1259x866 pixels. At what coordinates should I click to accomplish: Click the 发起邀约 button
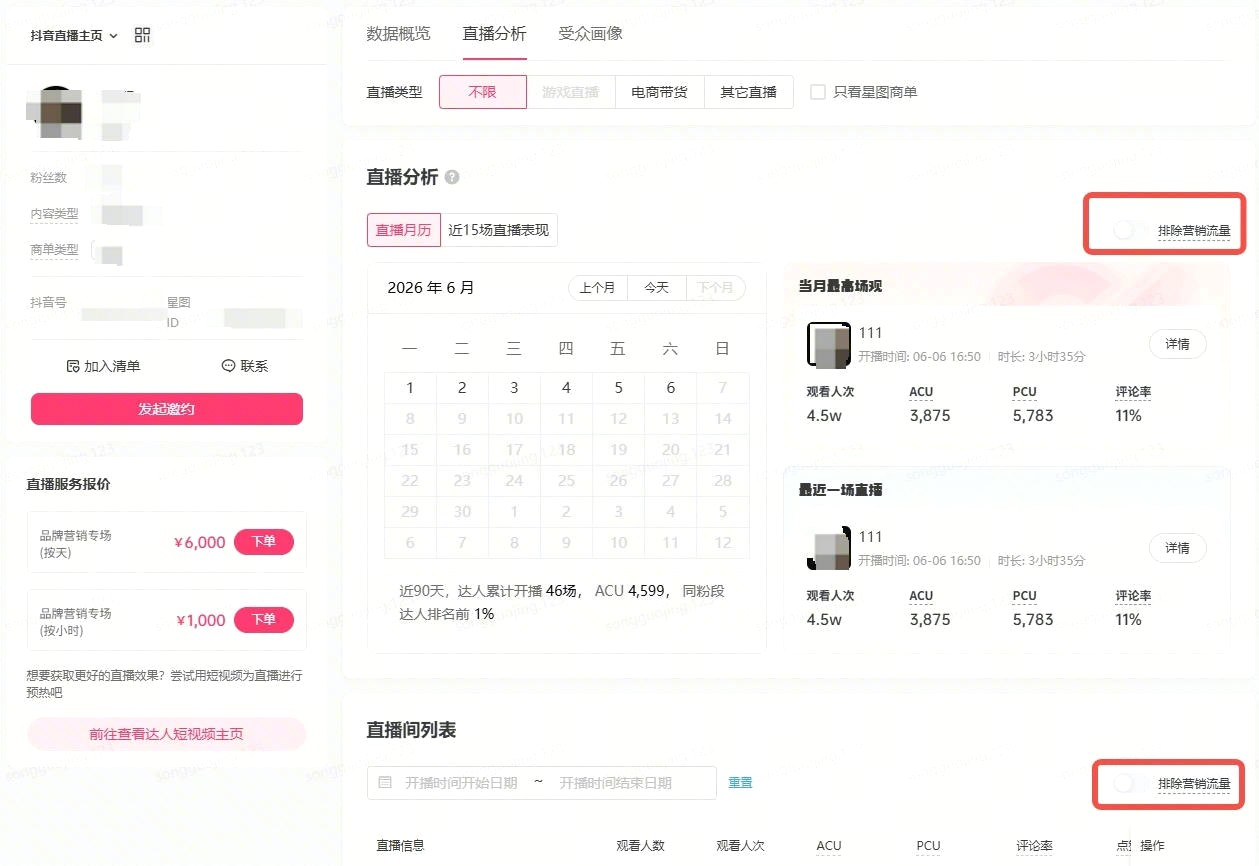166,409
